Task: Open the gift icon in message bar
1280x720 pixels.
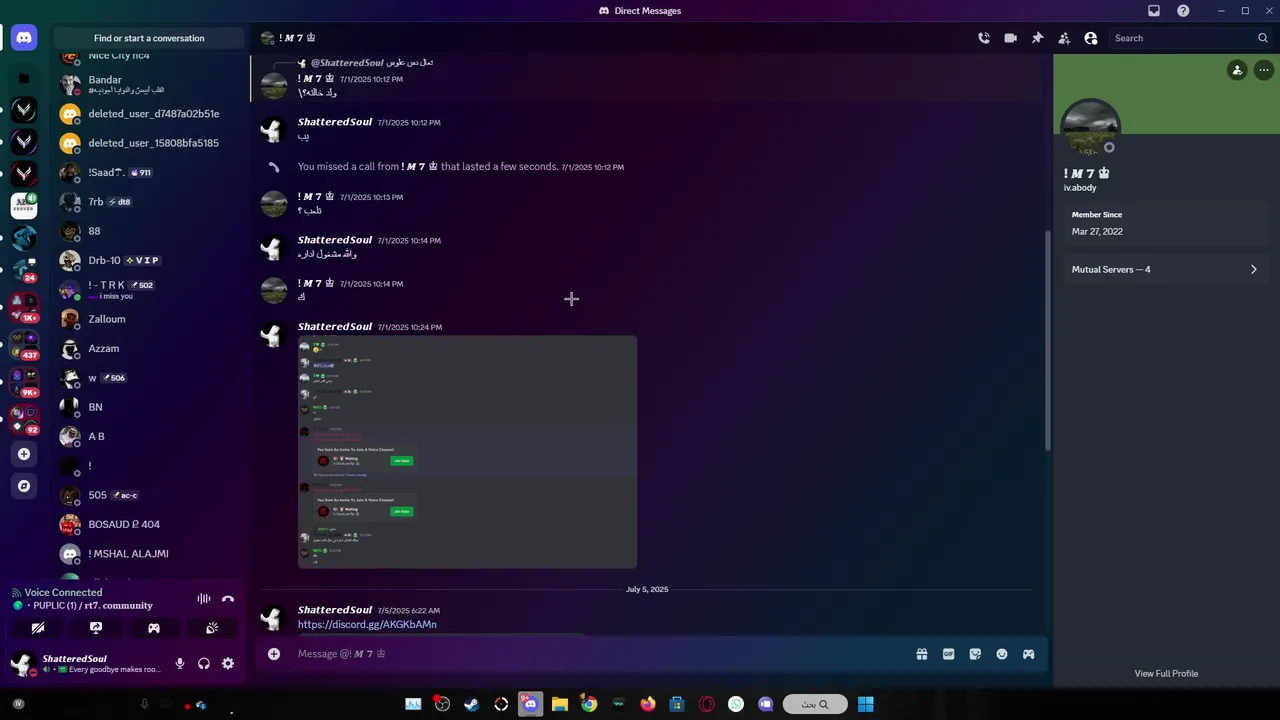Action: coord(922,654)
